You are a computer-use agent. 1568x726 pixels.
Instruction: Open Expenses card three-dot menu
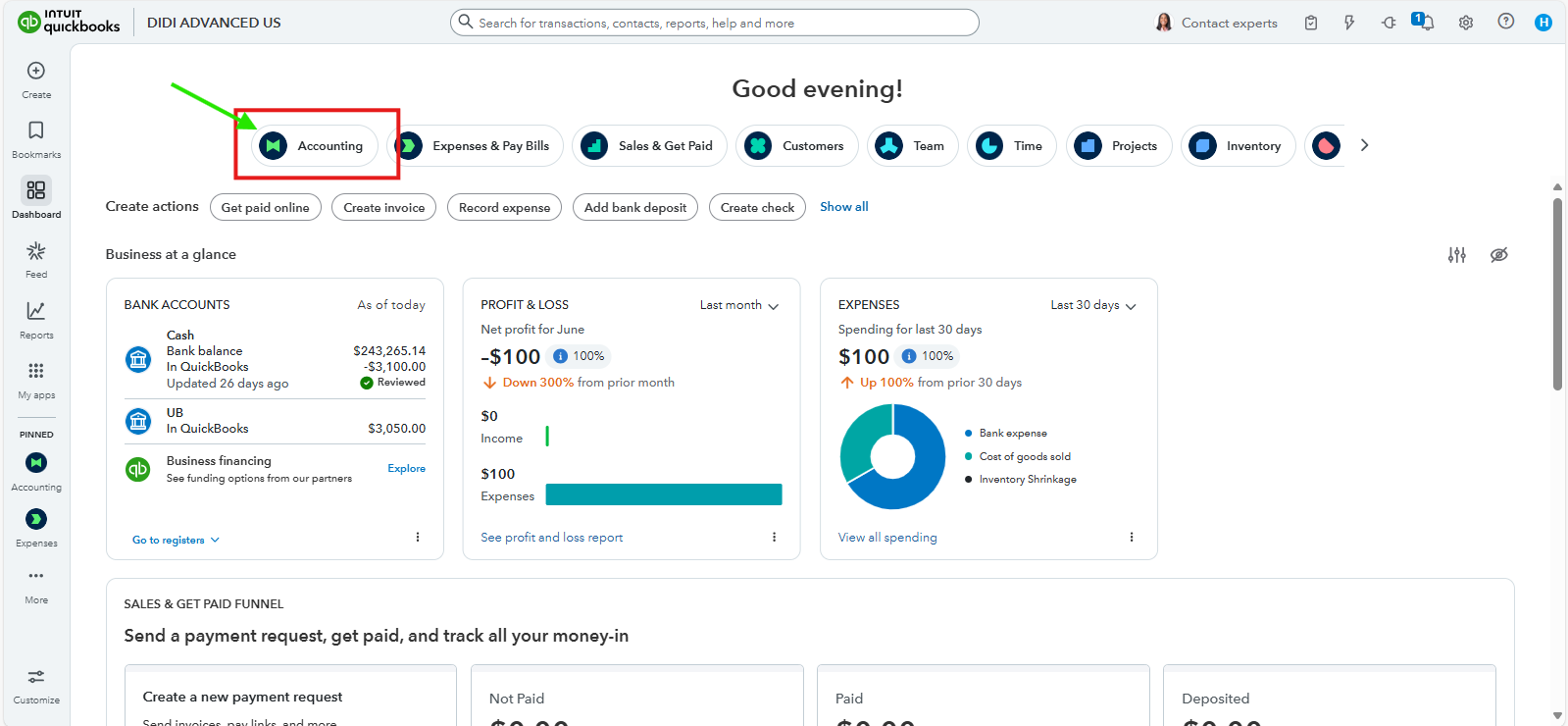pyautogui.click(x=1132, y=537)
